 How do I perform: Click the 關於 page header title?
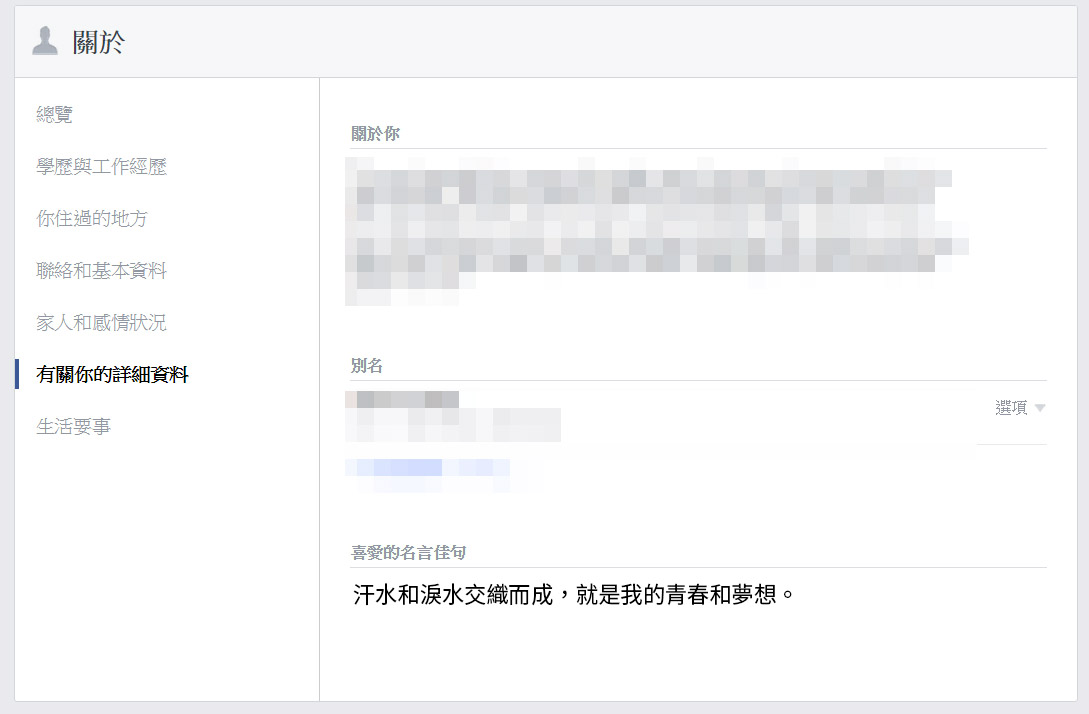click(98, 42)
